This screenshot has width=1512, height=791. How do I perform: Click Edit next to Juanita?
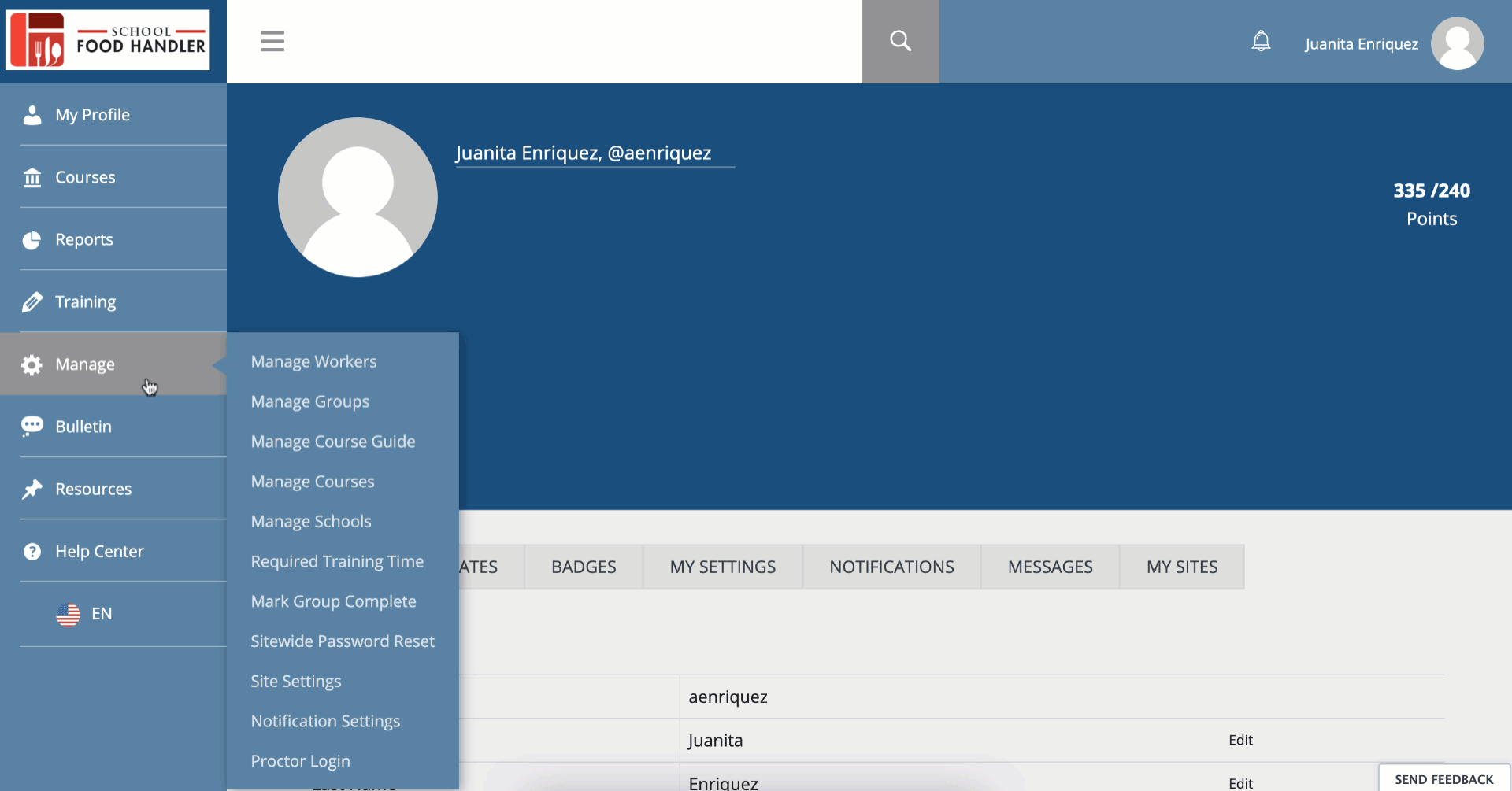click(1240, 740)
